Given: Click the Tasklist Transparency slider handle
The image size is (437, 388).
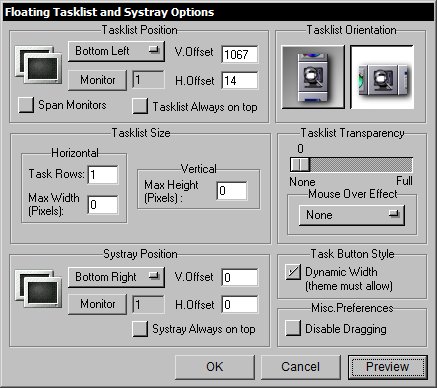Looking at the screenshot, I should 300,165.
